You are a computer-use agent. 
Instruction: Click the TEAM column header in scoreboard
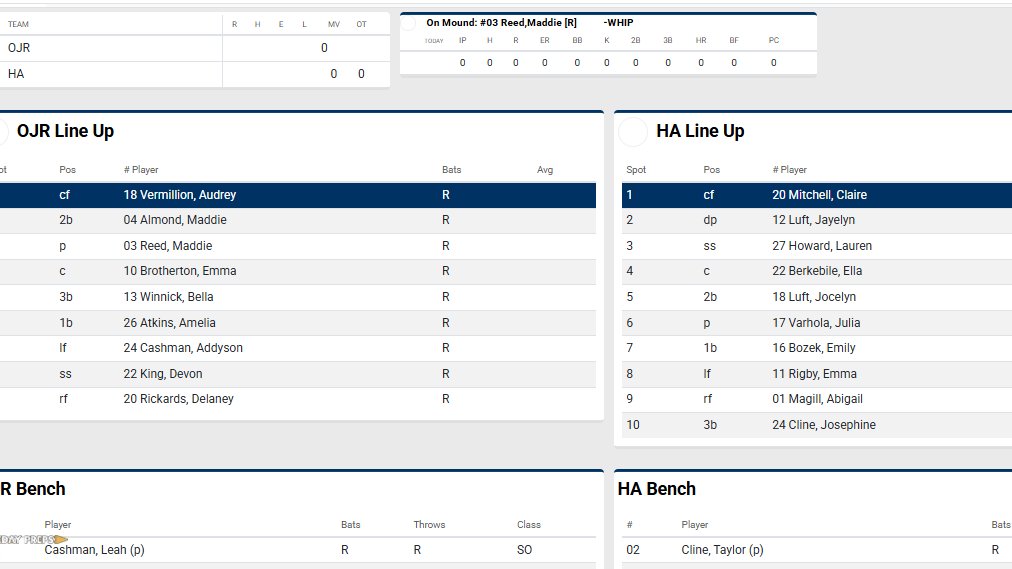coord(18,25)
